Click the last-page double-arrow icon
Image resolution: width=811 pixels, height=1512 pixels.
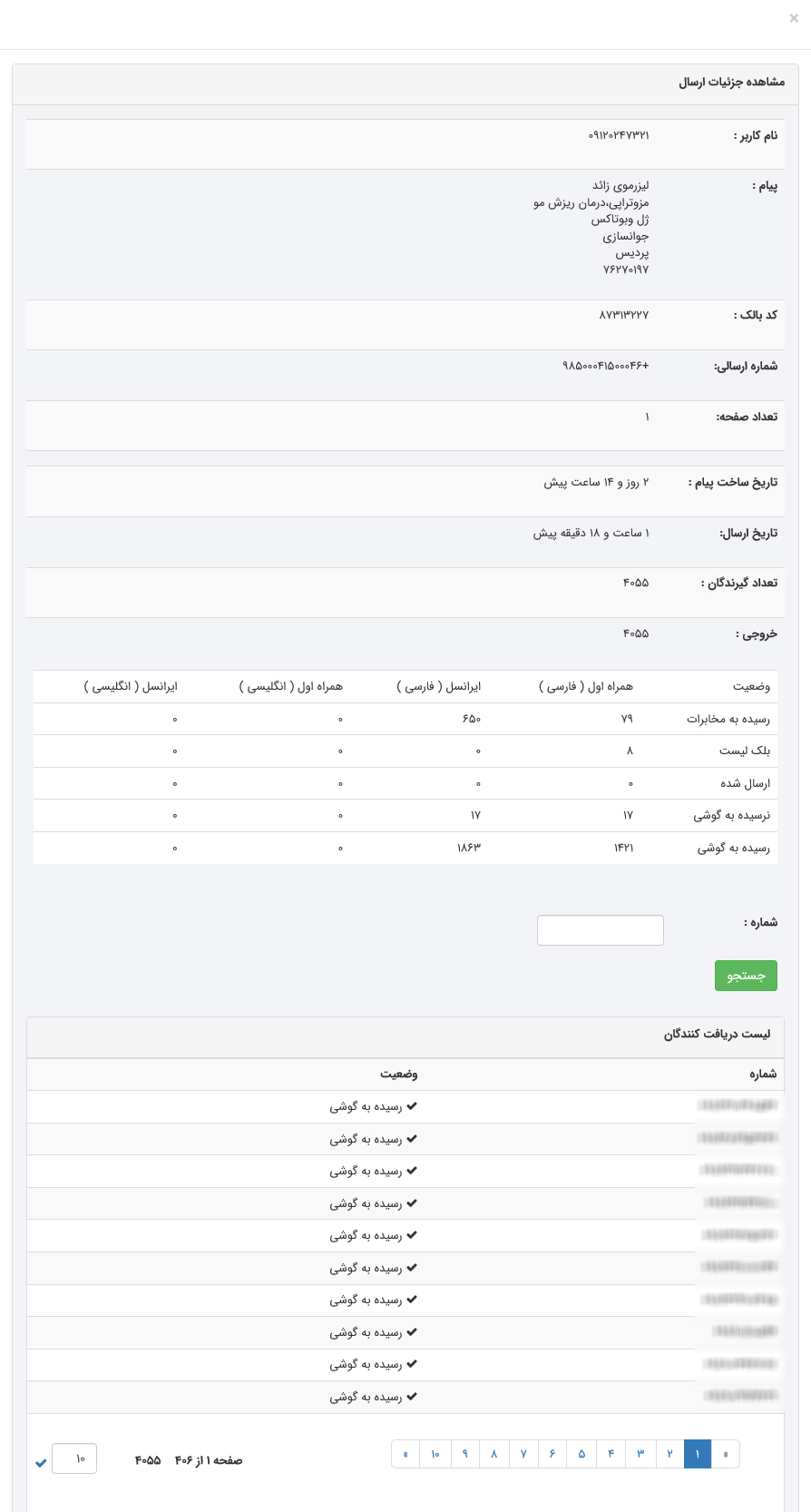pyautogui.click(x=405, y=1454)
